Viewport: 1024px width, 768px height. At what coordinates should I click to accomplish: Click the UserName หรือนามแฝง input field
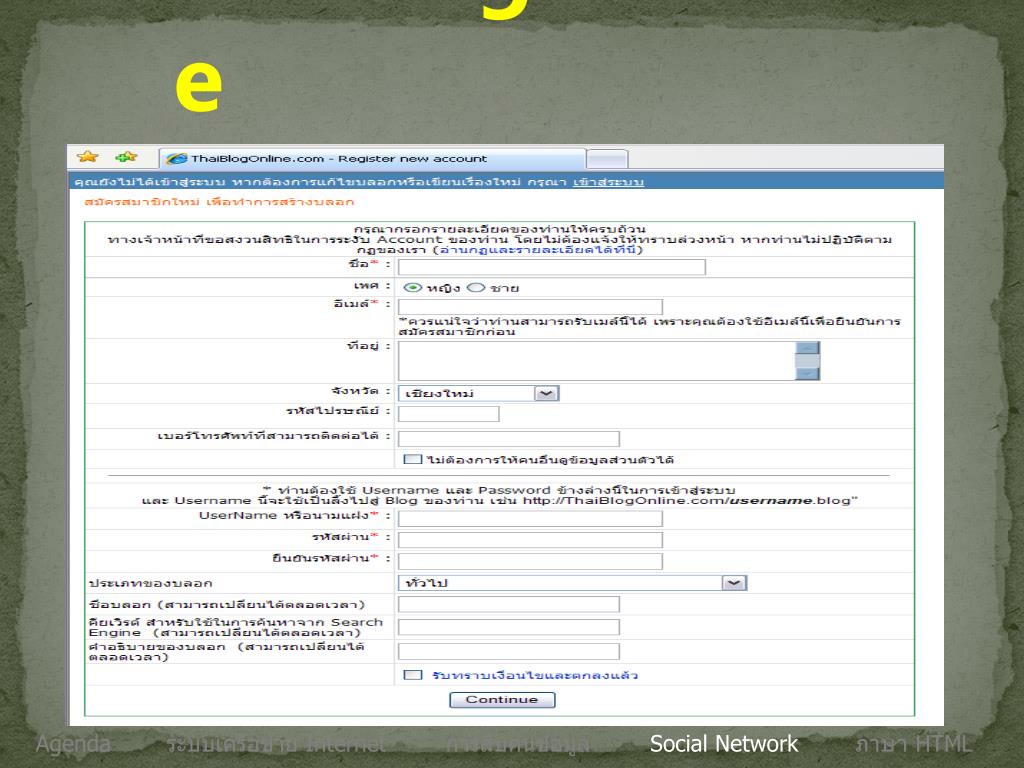(530, 519)
